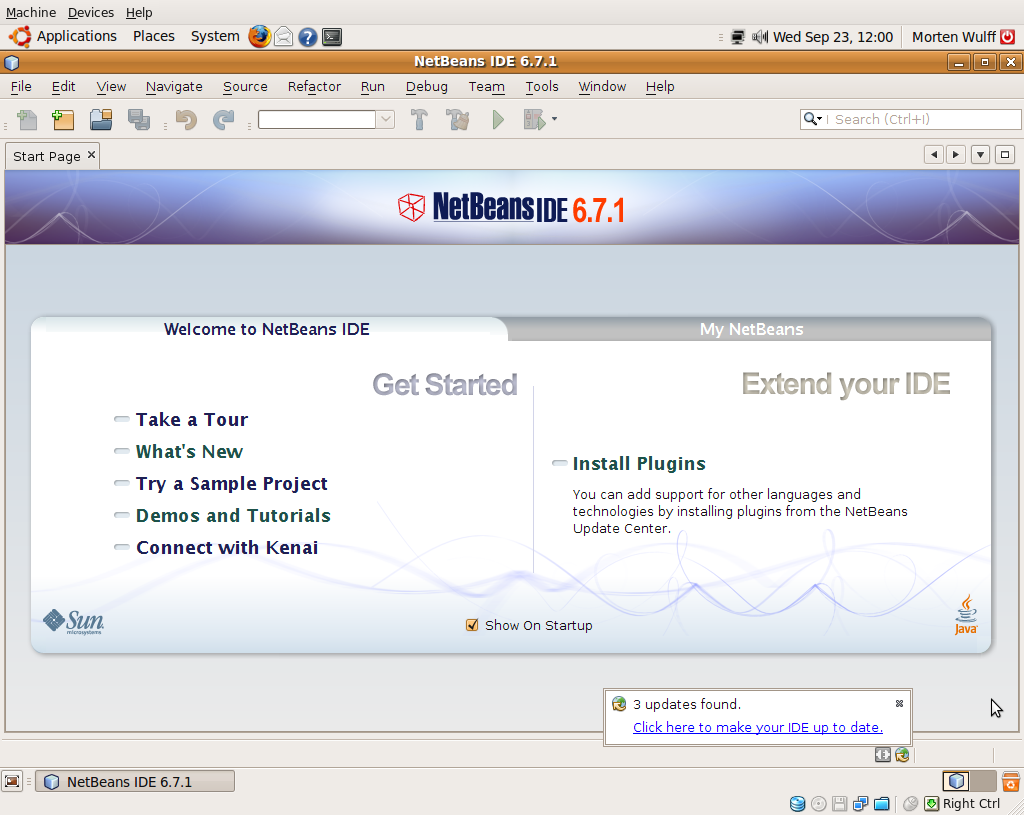
Task: Open the Team menu
Action: [487, 86]
